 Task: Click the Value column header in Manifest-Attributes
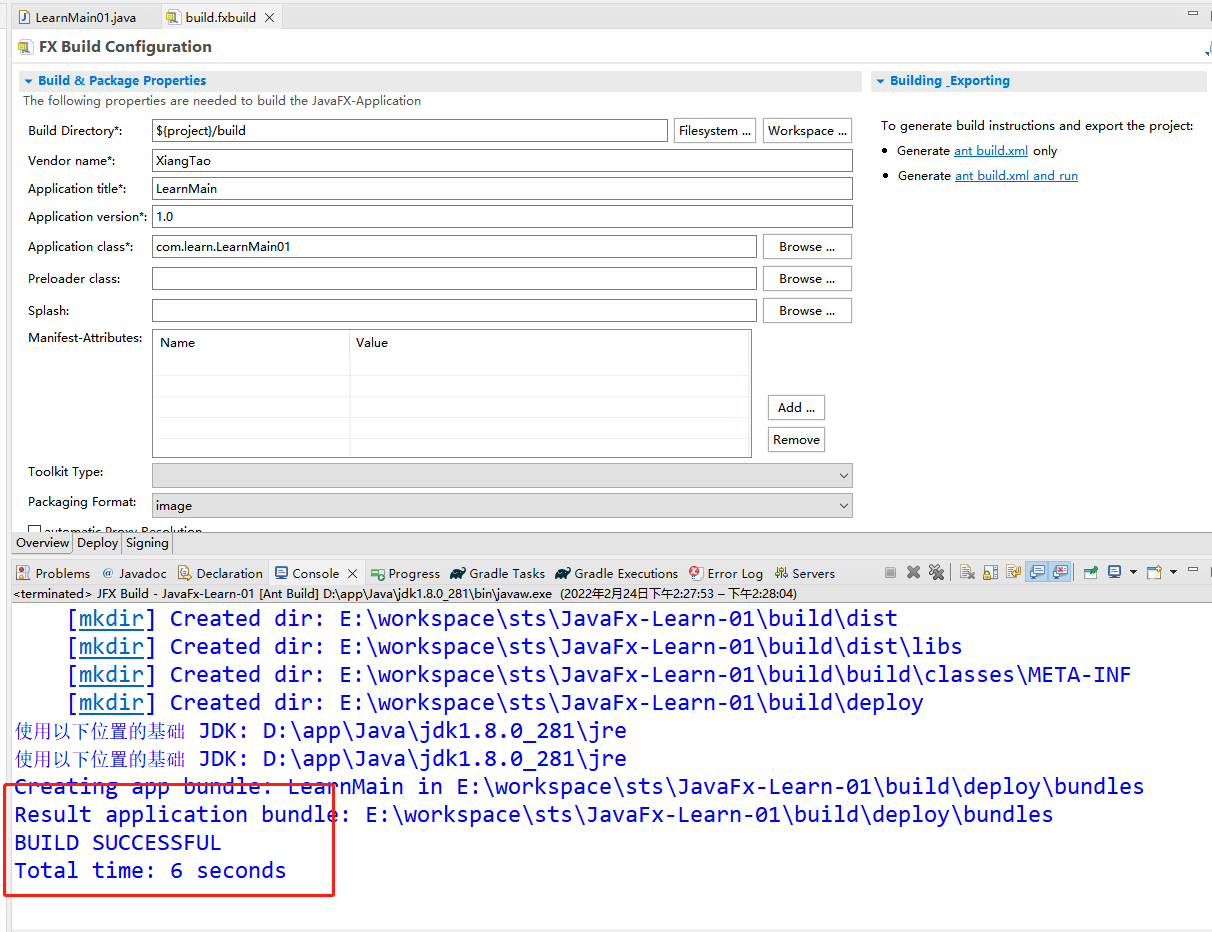coord(550,342)
